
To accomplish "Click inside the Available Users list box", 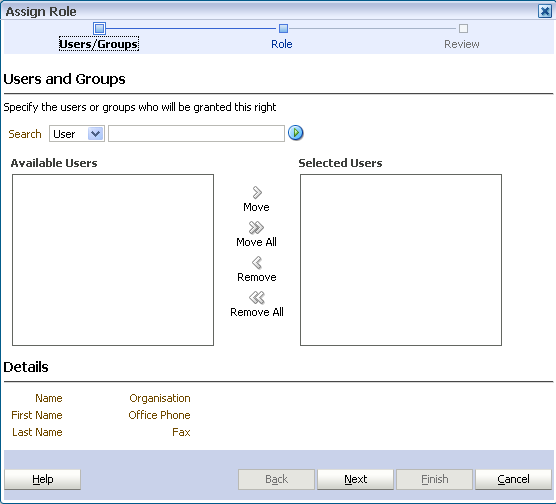I will click(x=113, y=260).
